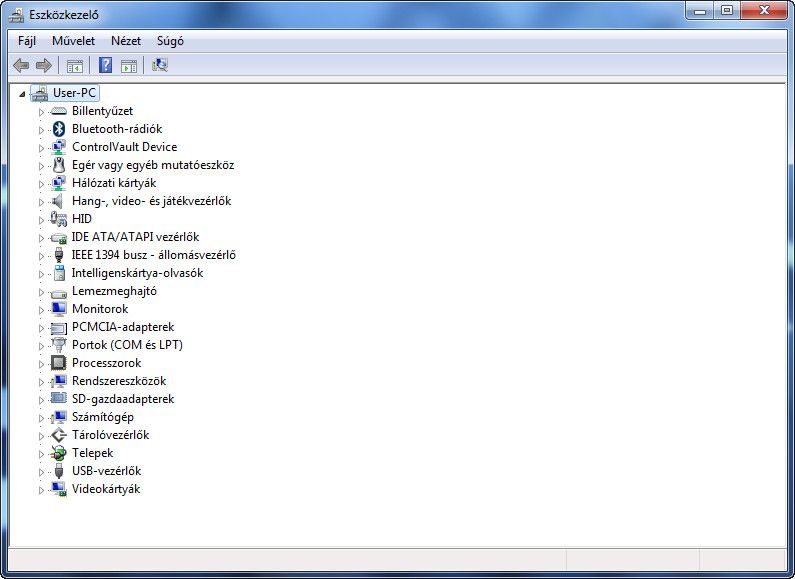Click the Rendszereszközök icon

click(59, 381)
